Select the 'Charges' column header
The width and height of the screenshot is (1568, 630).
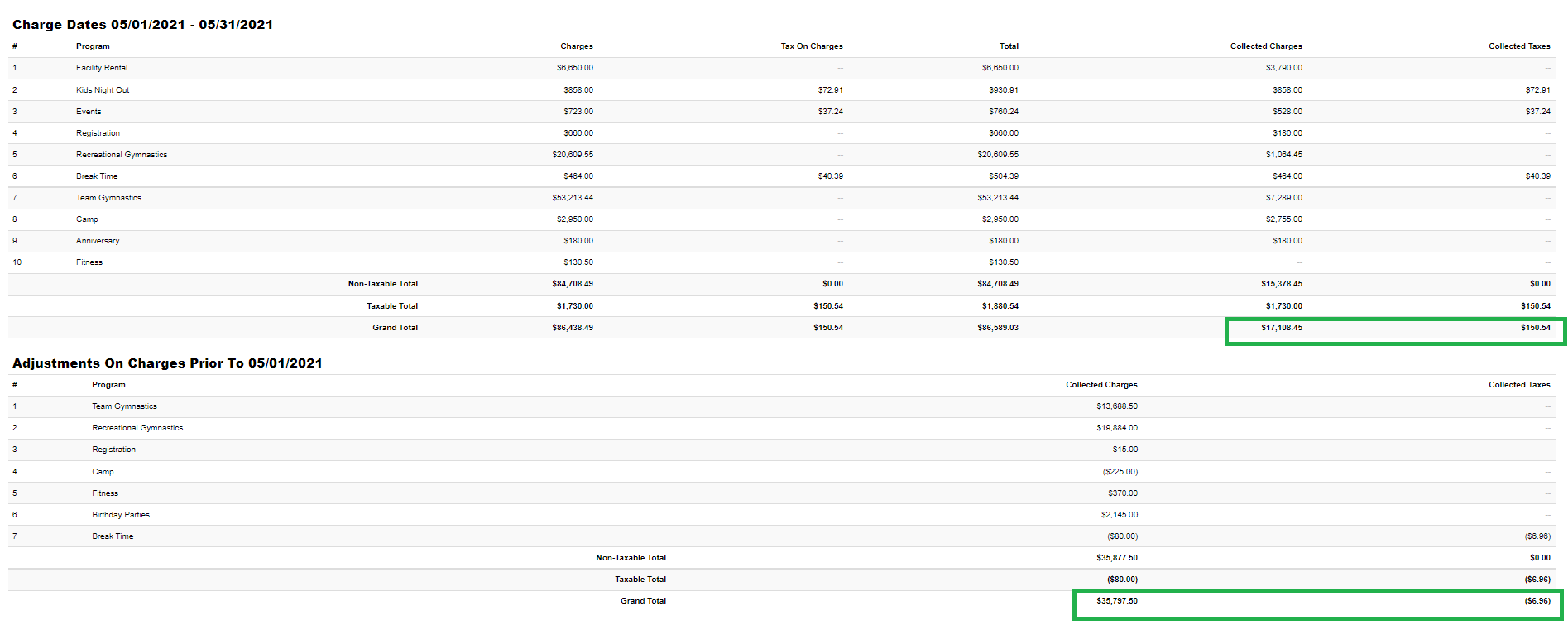click(x=577, y=46)
